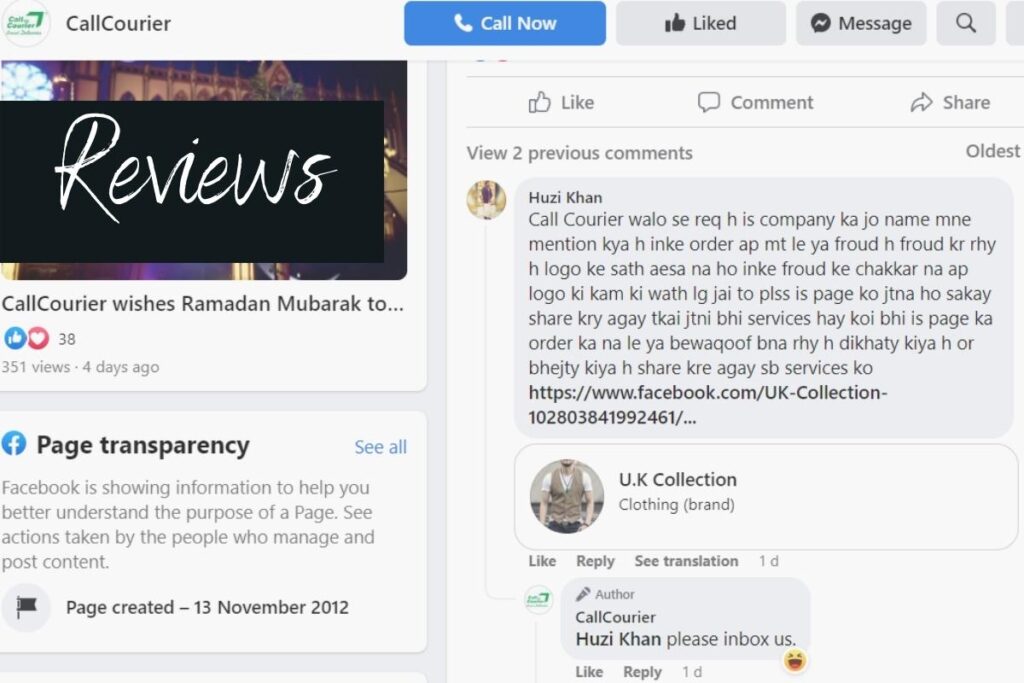Click the Share arrow icon
The width and height of the screenshot is (1024, 683).
click(921, 103)
